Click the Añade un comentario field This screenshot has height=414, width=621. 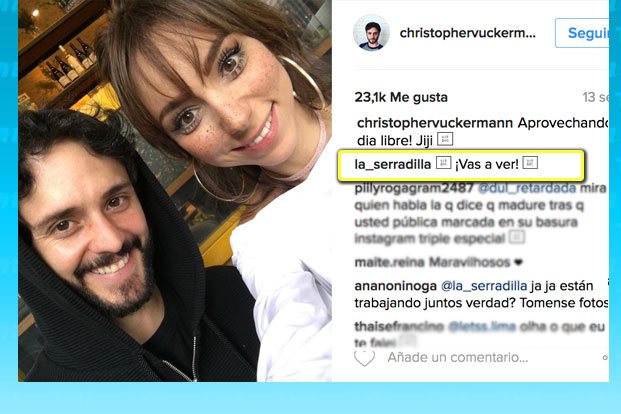point(457,357)
